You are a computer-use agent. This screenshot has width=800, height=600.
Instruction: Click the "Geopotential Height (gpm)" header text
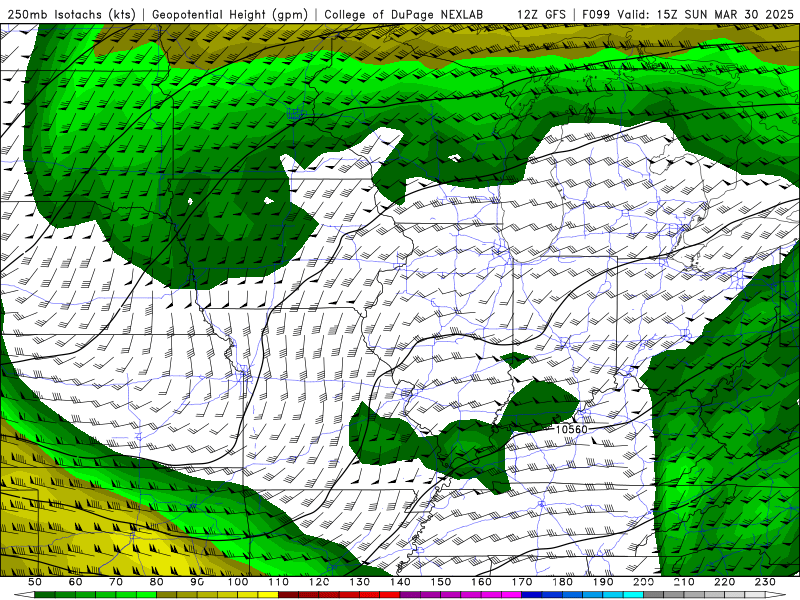coord(230,14)
